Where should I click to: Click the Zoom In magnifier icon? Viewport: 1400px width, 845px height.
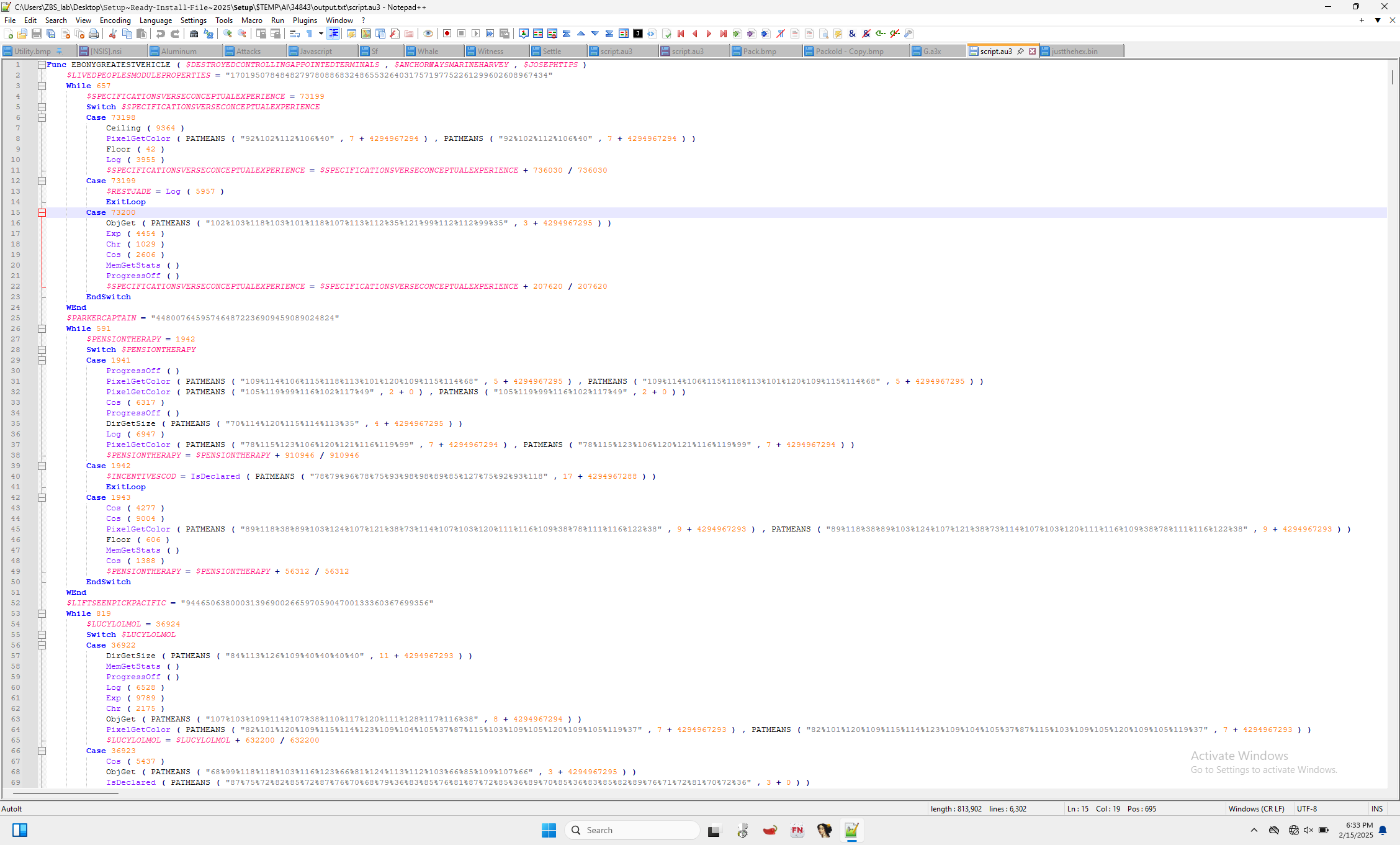pyautogui.click(x=228, y=34)
